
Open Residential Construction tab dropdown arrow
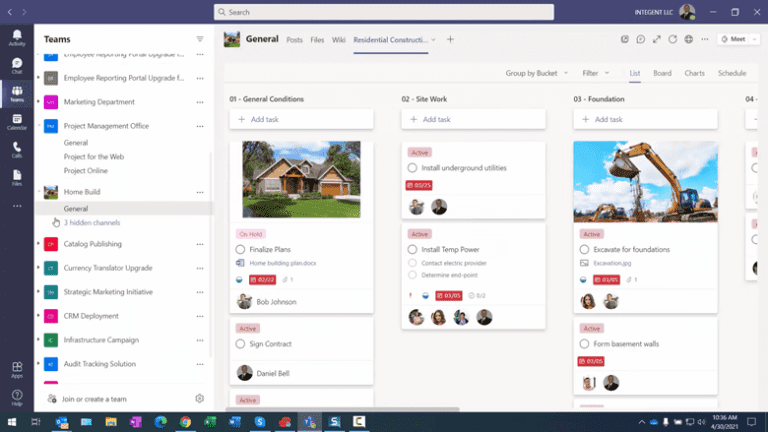(433, 40)
